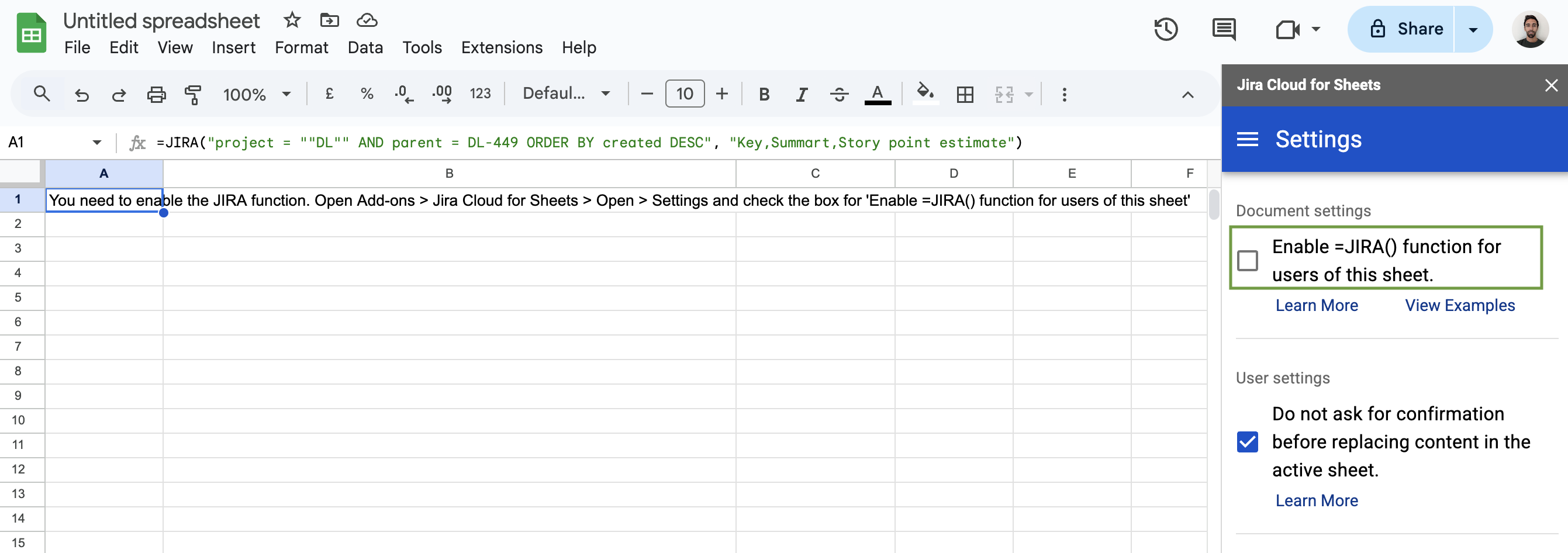
Task: Open the Tools menu
Action: click(422, 47)
